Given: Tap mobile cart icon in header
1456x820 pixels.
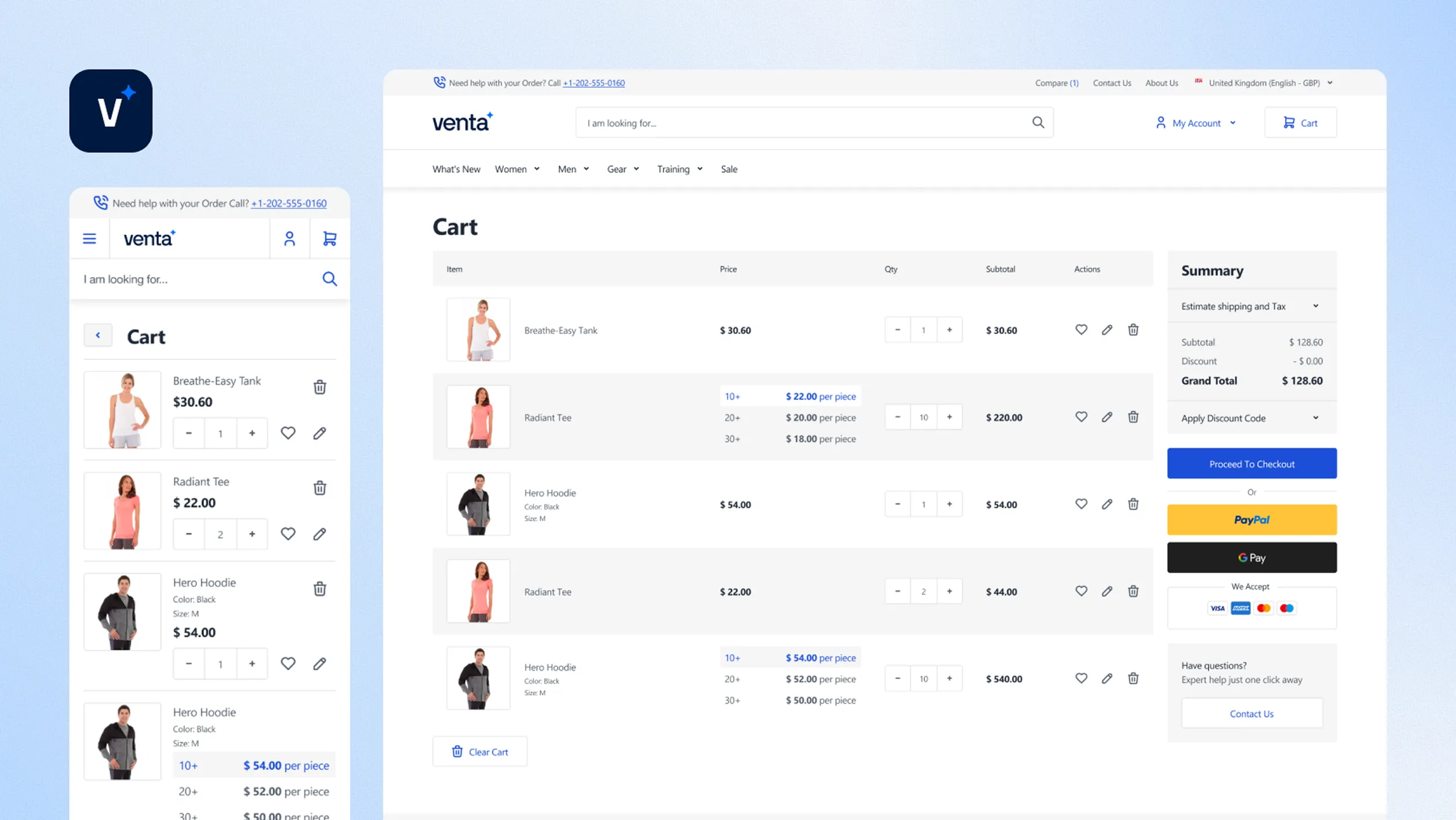Looking at the screenshot, I should click(x=329, y=239).
